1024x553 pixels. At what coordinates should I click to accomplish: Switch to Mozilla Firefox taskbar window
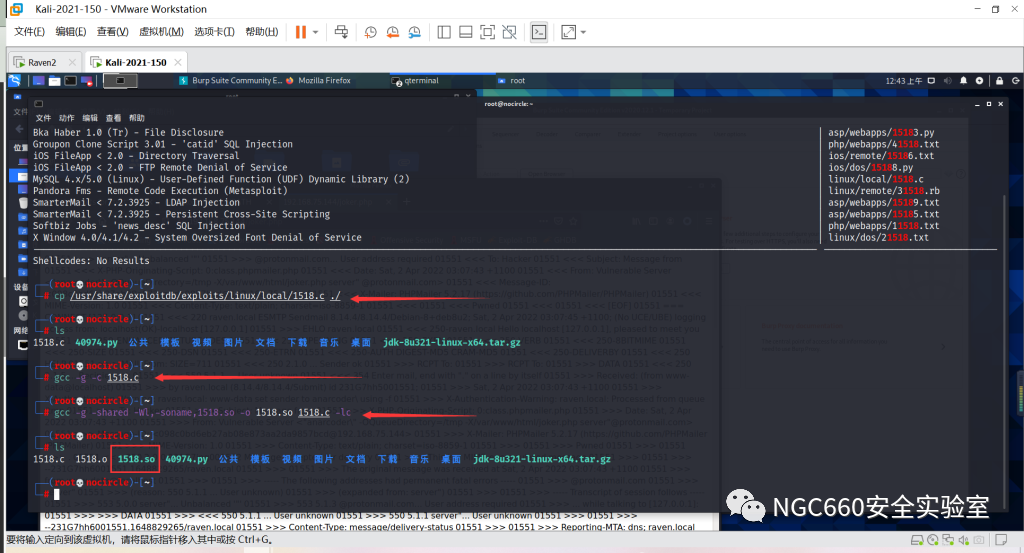coord(319,80)
